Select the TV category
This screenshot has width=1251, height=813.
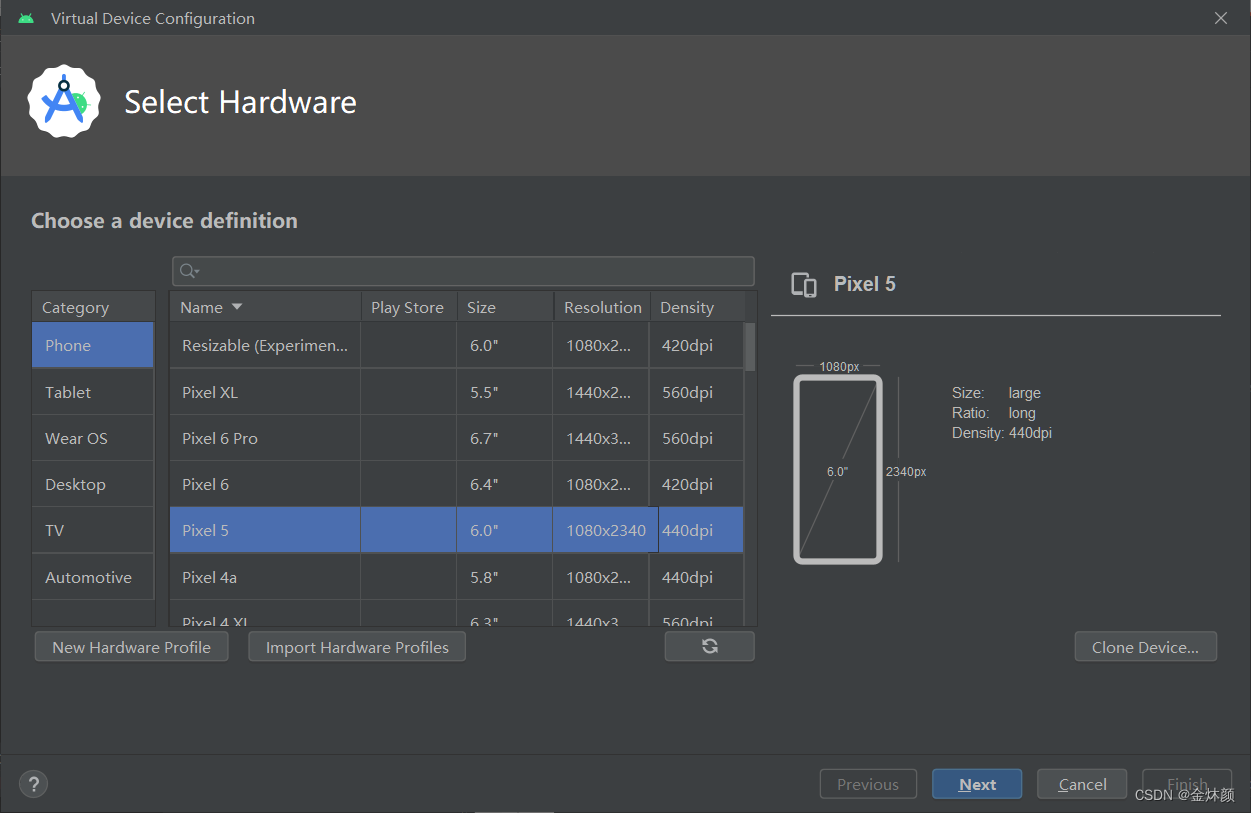(93, 530)
